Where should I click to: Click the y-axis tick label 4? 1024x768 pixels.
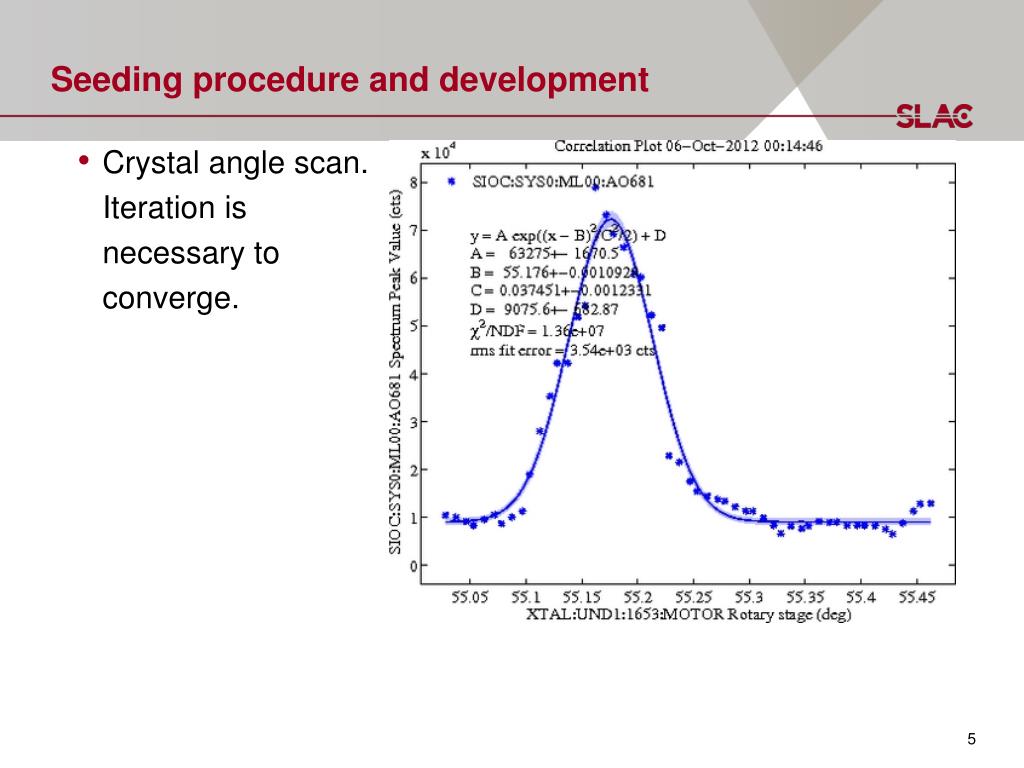413,374
